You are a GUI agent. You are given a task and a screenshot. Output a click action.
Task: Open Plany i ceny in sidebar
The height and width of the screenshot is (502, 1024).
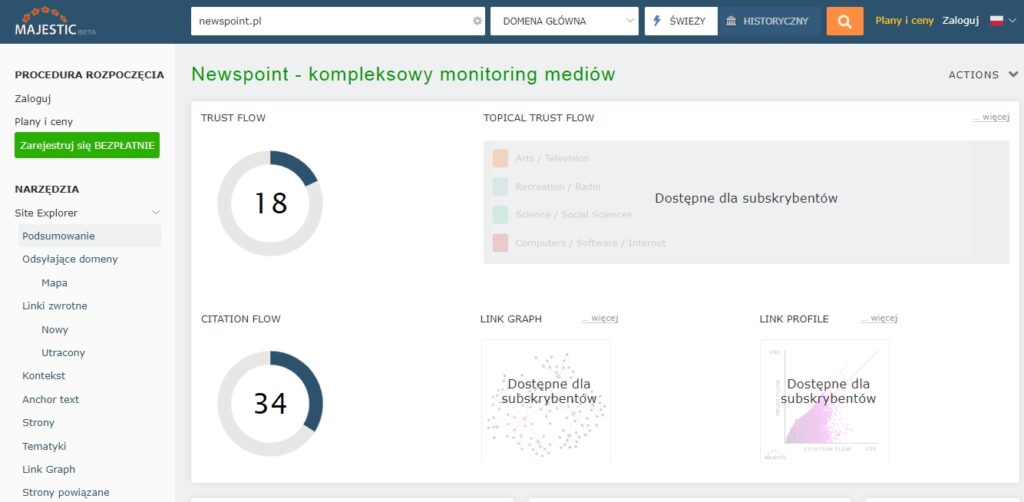coord(44,121)
